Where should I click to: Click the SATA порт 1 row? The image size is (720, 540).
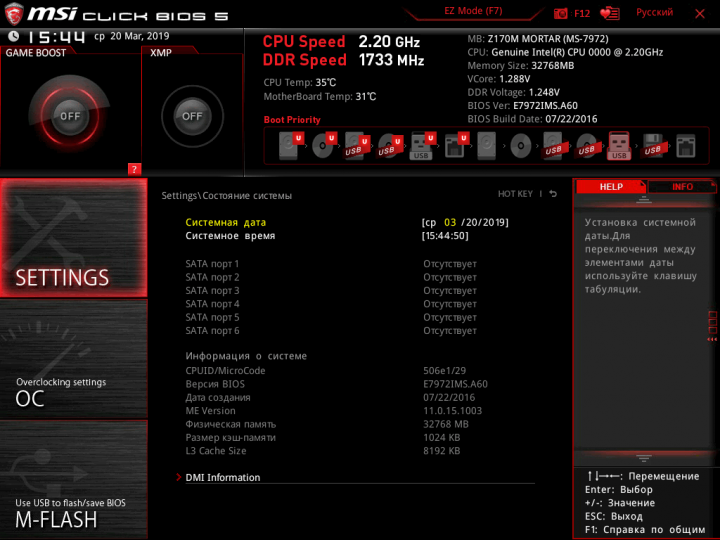tap(331, 264)
